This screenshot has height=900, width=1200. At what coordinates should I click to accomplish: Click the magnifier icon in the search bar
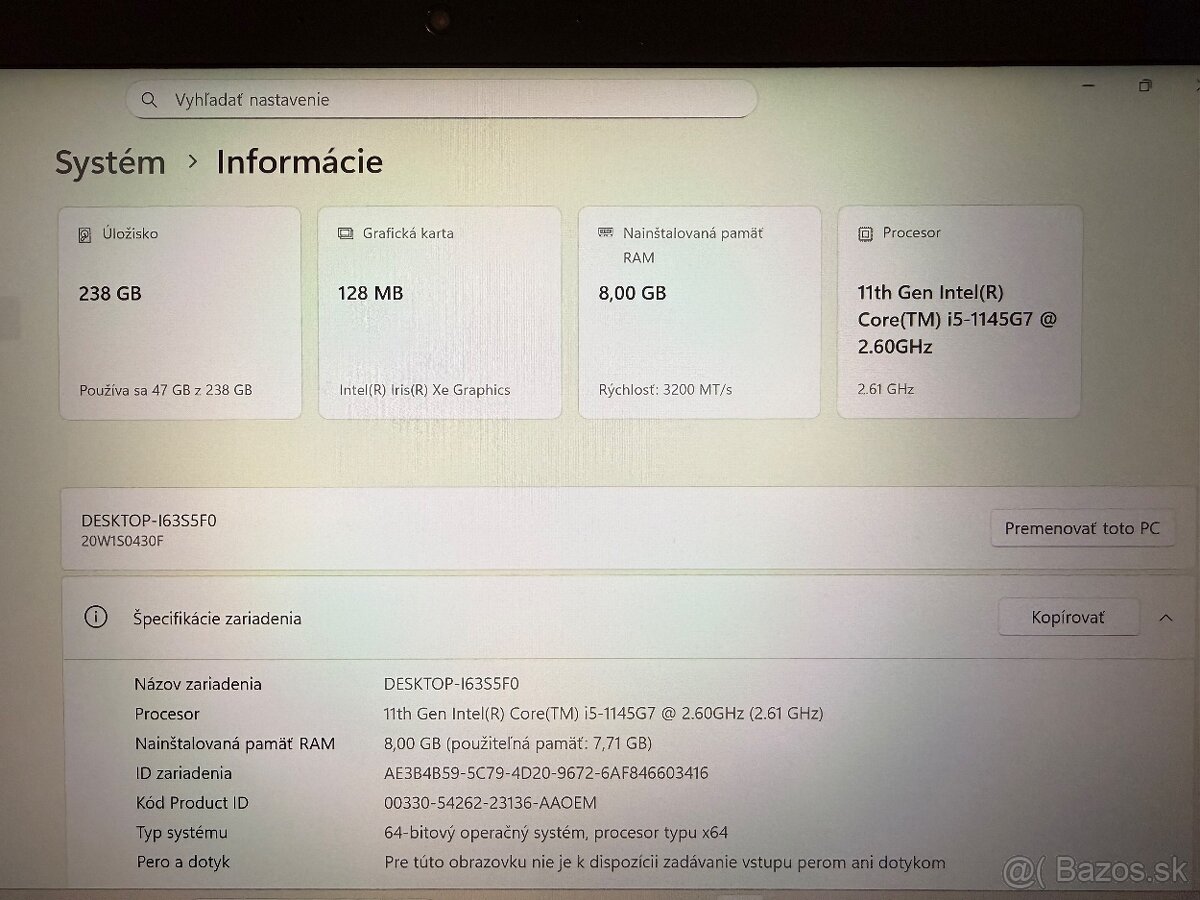pos(149,99)
